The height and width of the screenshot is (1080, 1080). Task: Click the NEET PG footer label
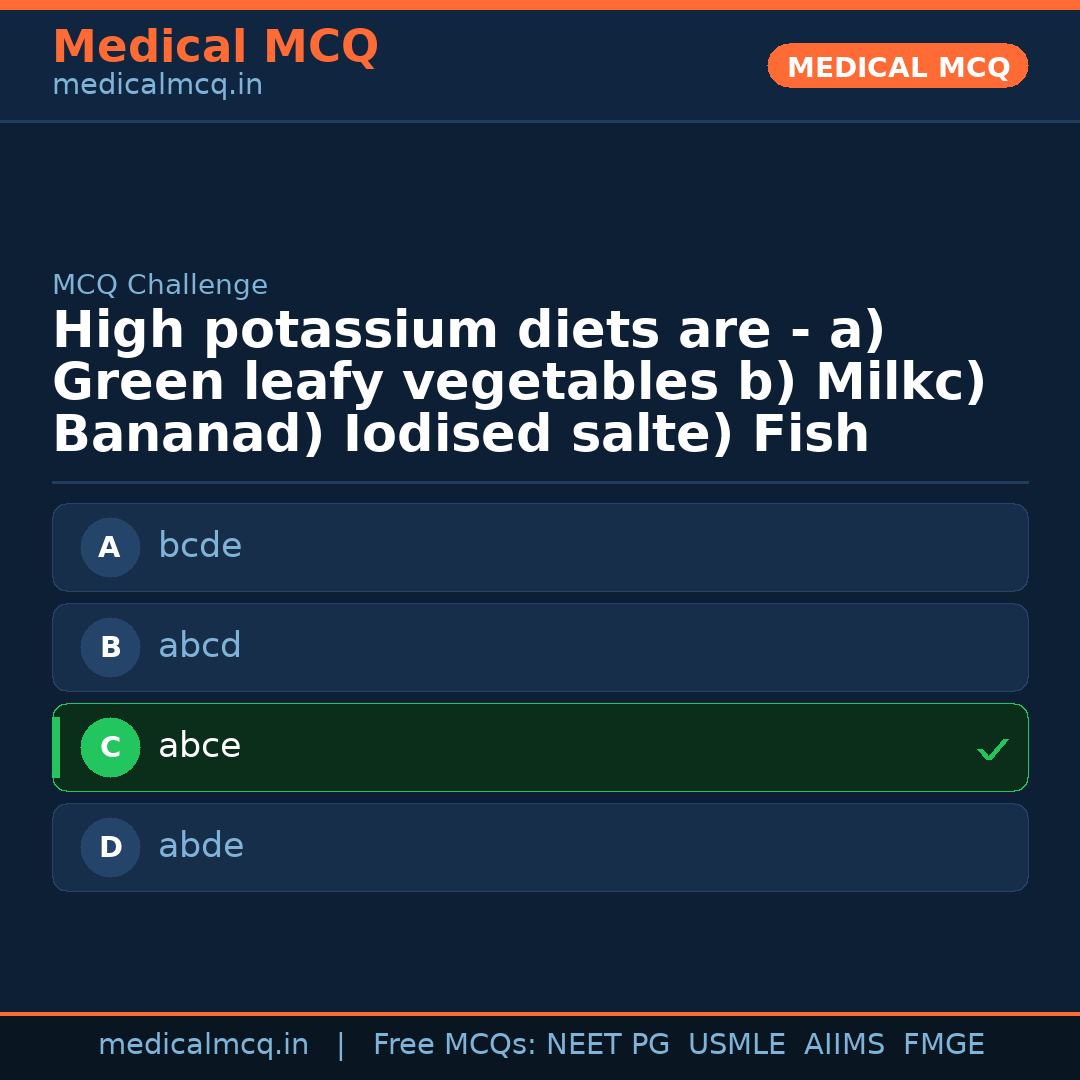[607, 1044]
